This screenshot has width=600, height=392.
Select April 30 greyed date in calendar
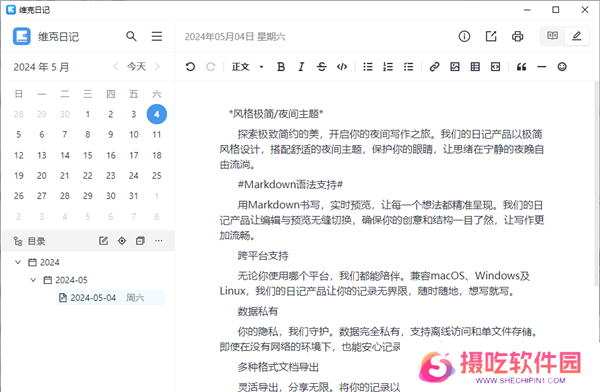pyautogui.click(x=65, y=114)
